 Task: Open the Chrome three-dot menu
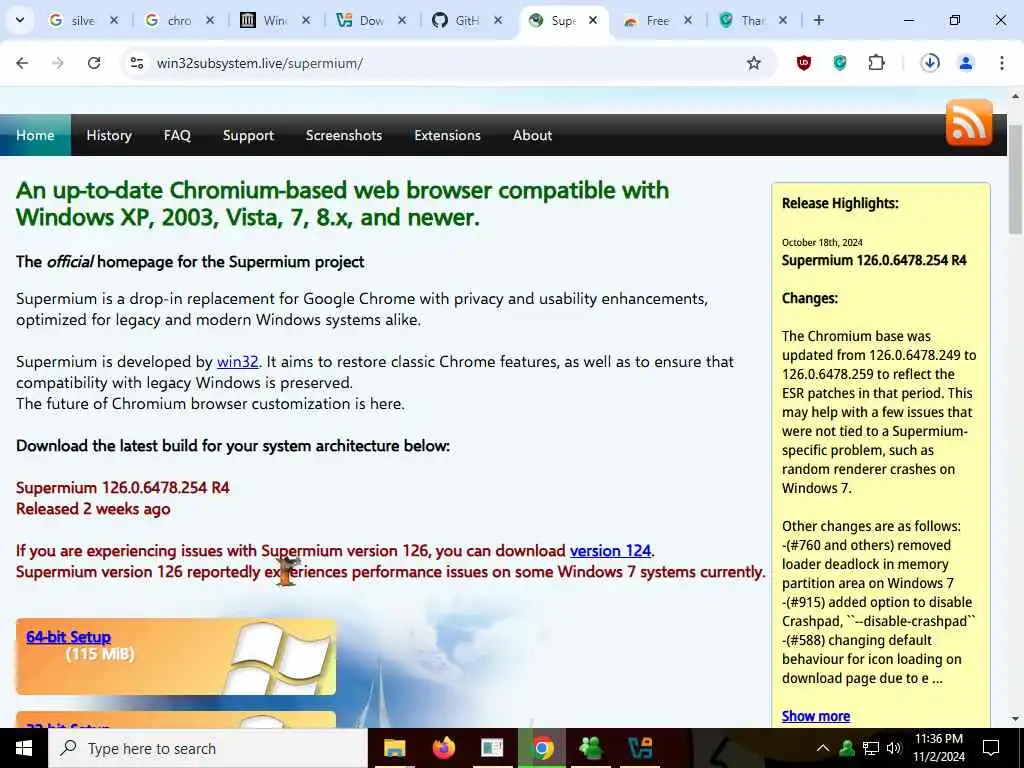point(1002,63)
